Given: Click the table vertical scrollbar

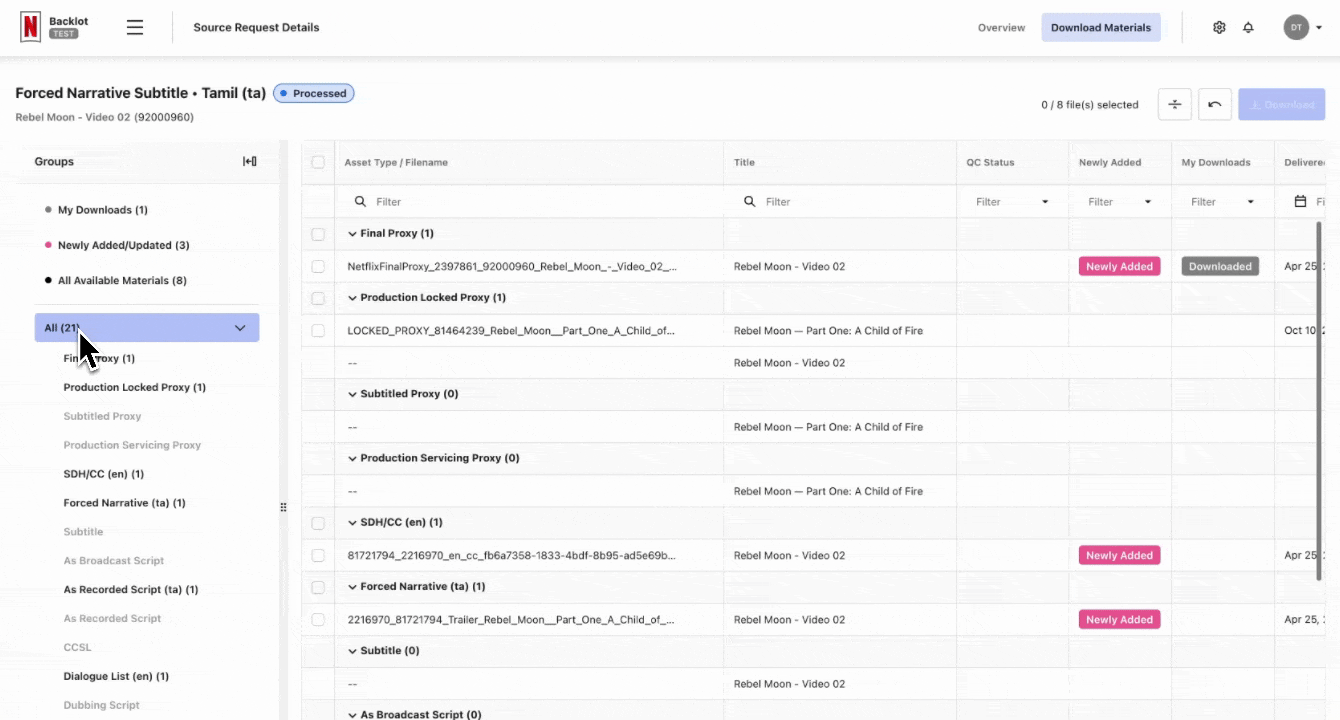Looking at the screenshot, I should (1319, 400).
